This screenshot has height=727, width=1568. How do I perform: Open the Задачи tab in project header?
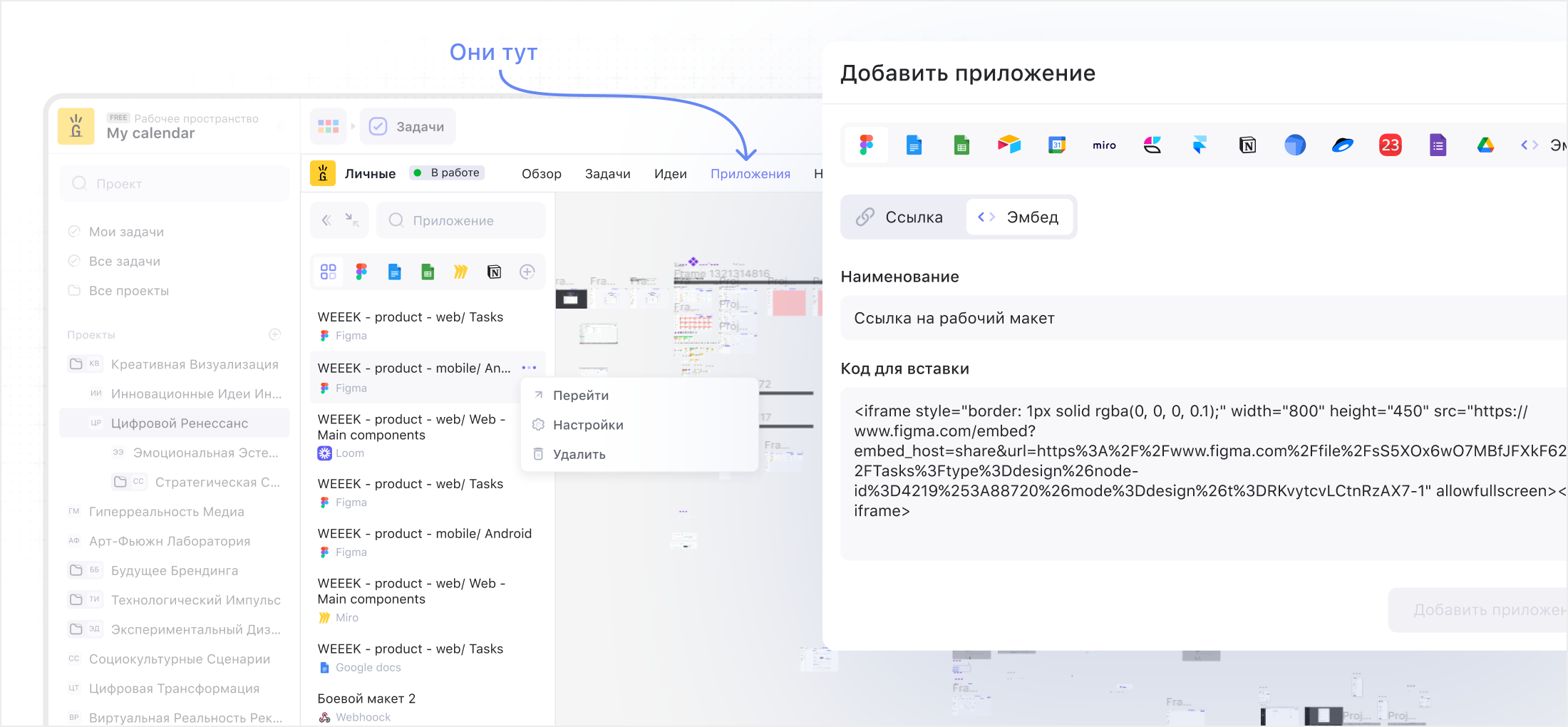(x=608, y=173)
